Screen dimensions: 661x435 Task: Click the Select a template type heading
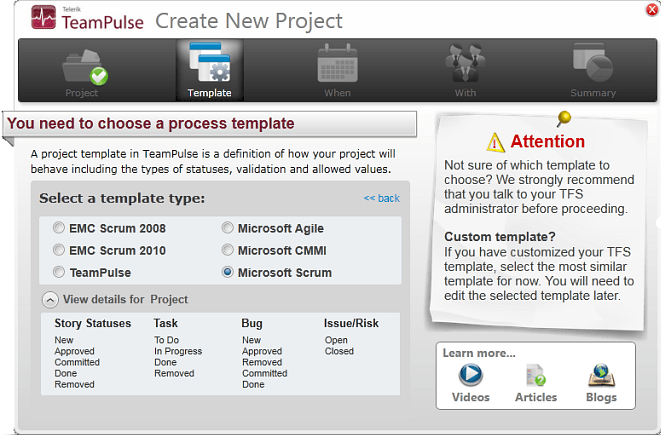tap(122, 198)
